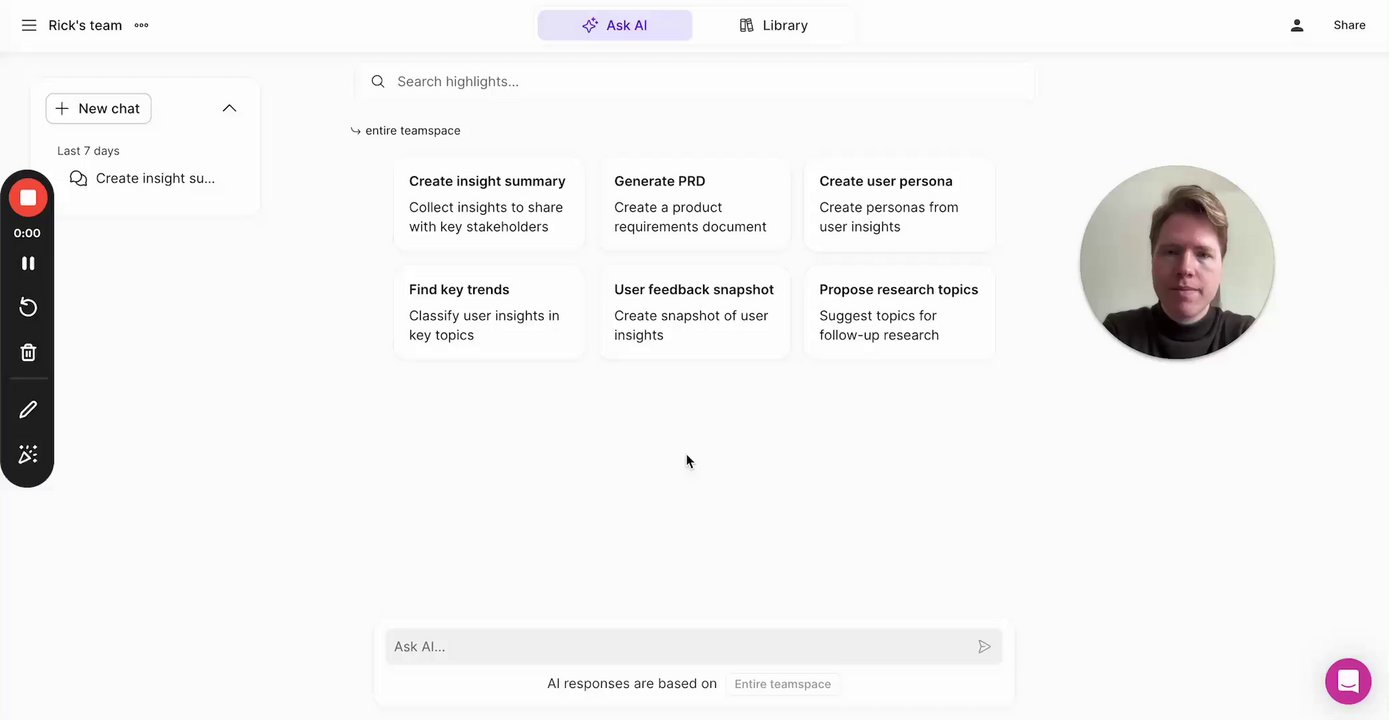Restart the recording

coord(28,307)
